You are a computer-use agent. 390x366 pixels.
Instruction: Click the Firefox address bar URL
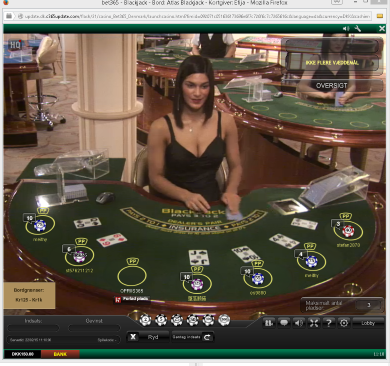(x=197, y=16)
